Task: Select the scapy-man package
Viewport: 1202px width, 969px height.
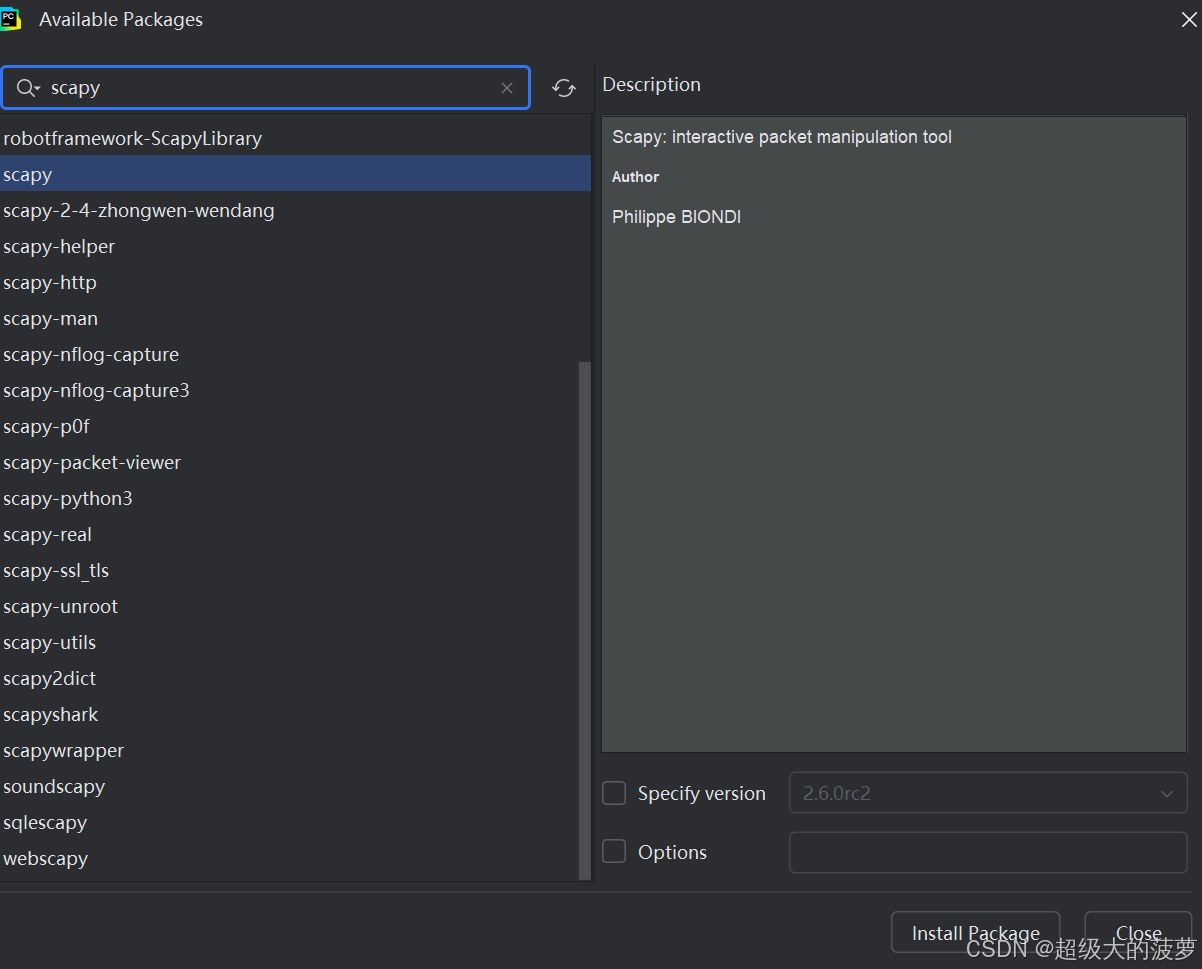Action: click(x=295, y=318)
